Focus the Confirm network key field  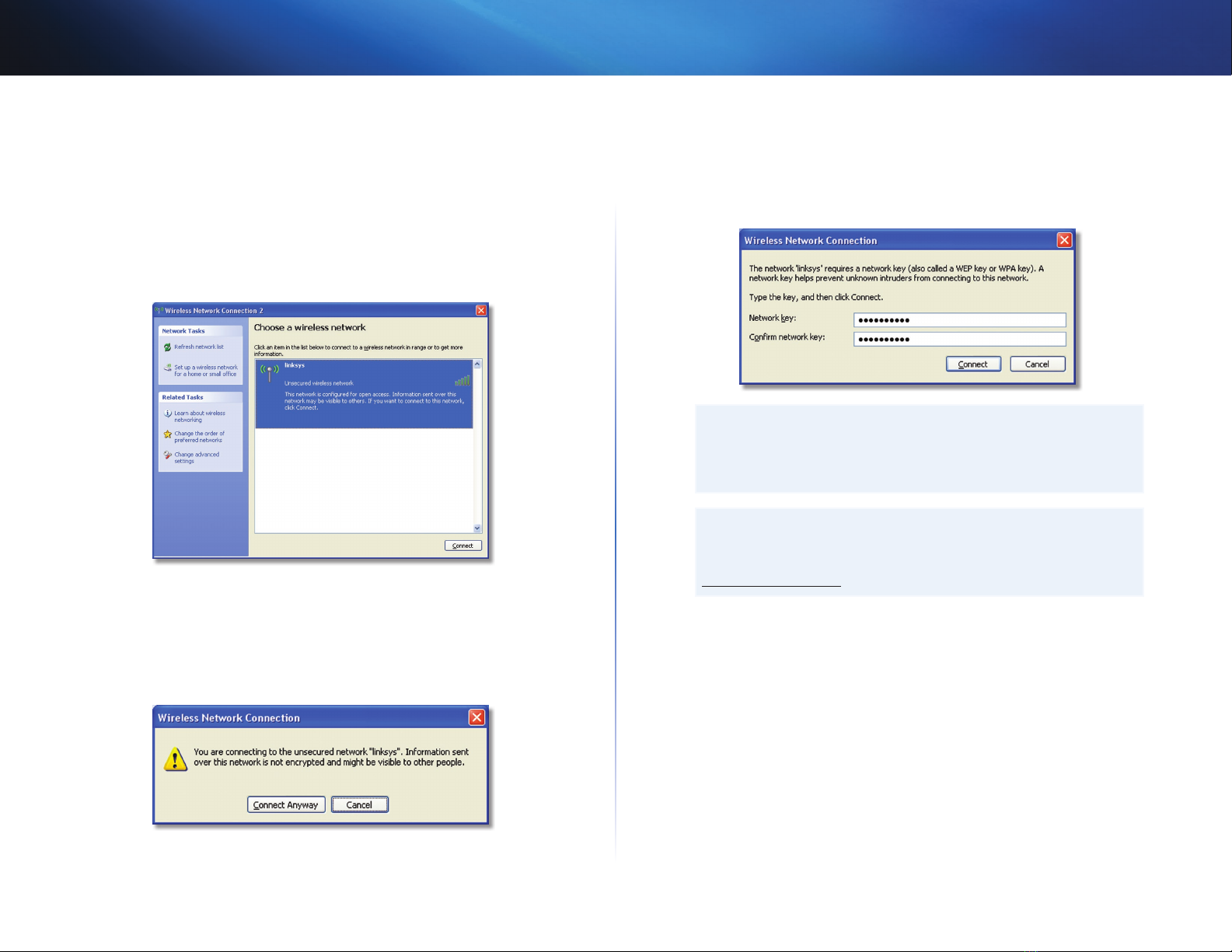click(959, 339)
